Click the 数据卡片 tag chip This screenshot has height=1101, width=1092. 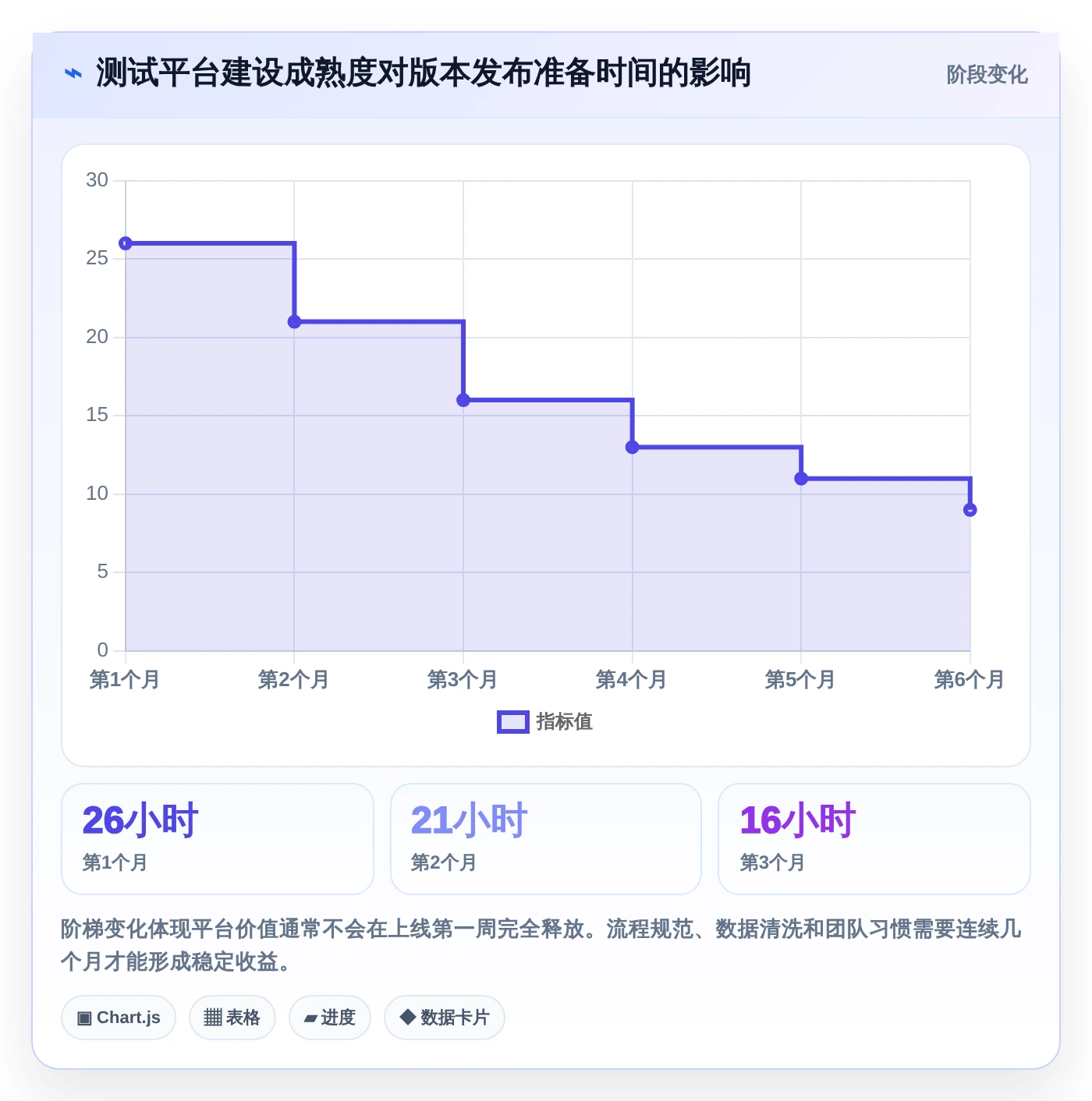point(445,1018)
